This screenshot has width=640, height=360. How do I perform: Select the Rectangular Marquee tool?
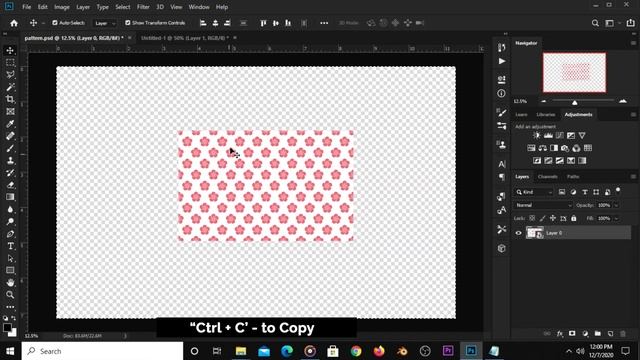(10, 62)
